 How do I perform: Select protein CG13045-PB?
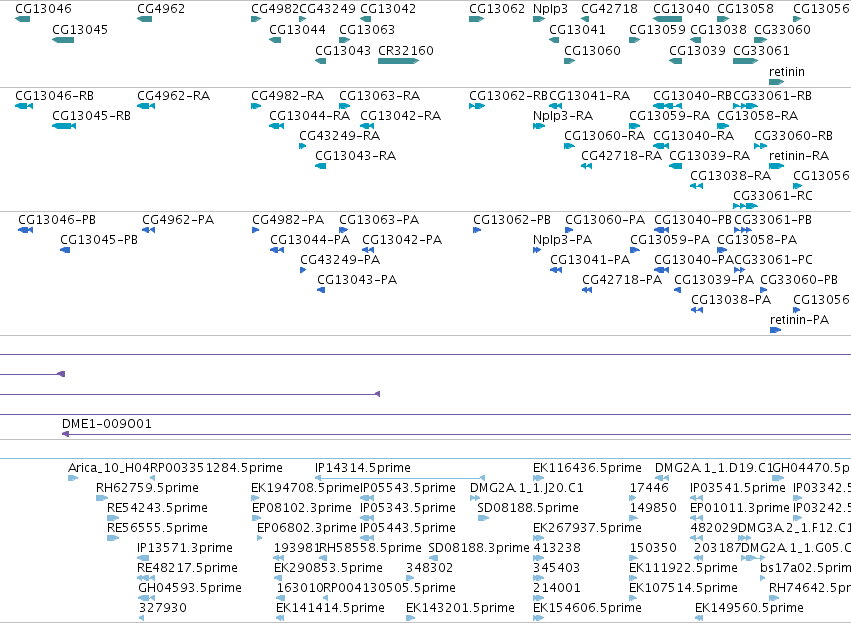[x=99, y=240]
